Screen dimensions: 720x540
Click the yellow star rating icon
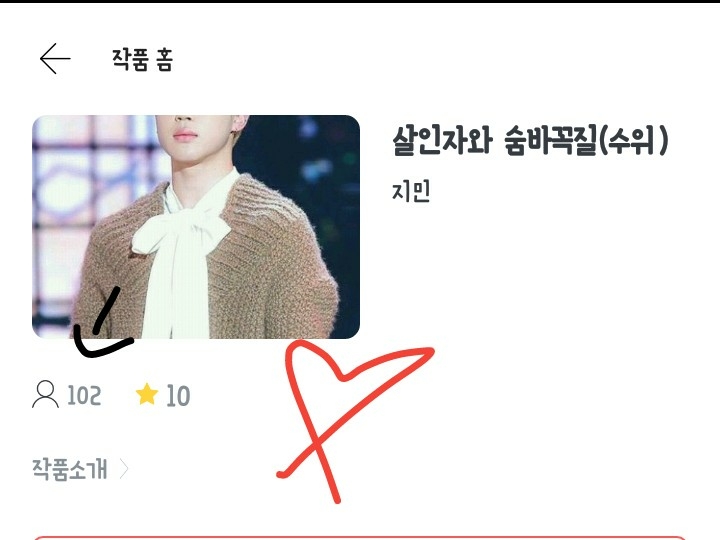(x=147, y=394)
